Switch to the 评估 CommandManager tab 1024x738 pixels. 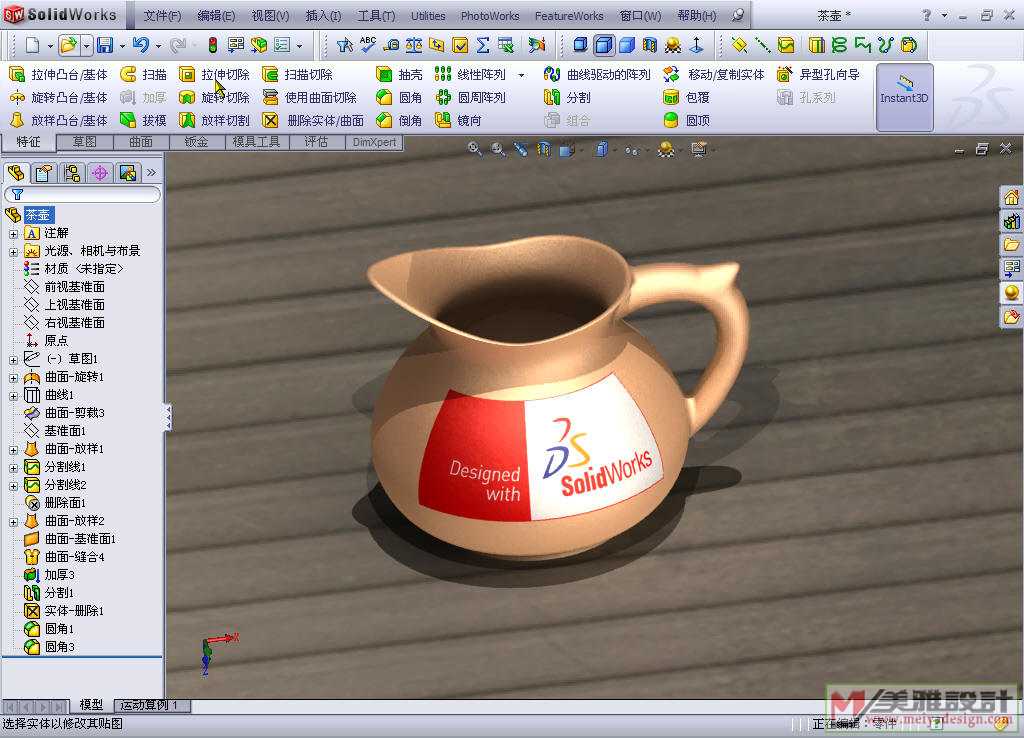tap(316, 142)
